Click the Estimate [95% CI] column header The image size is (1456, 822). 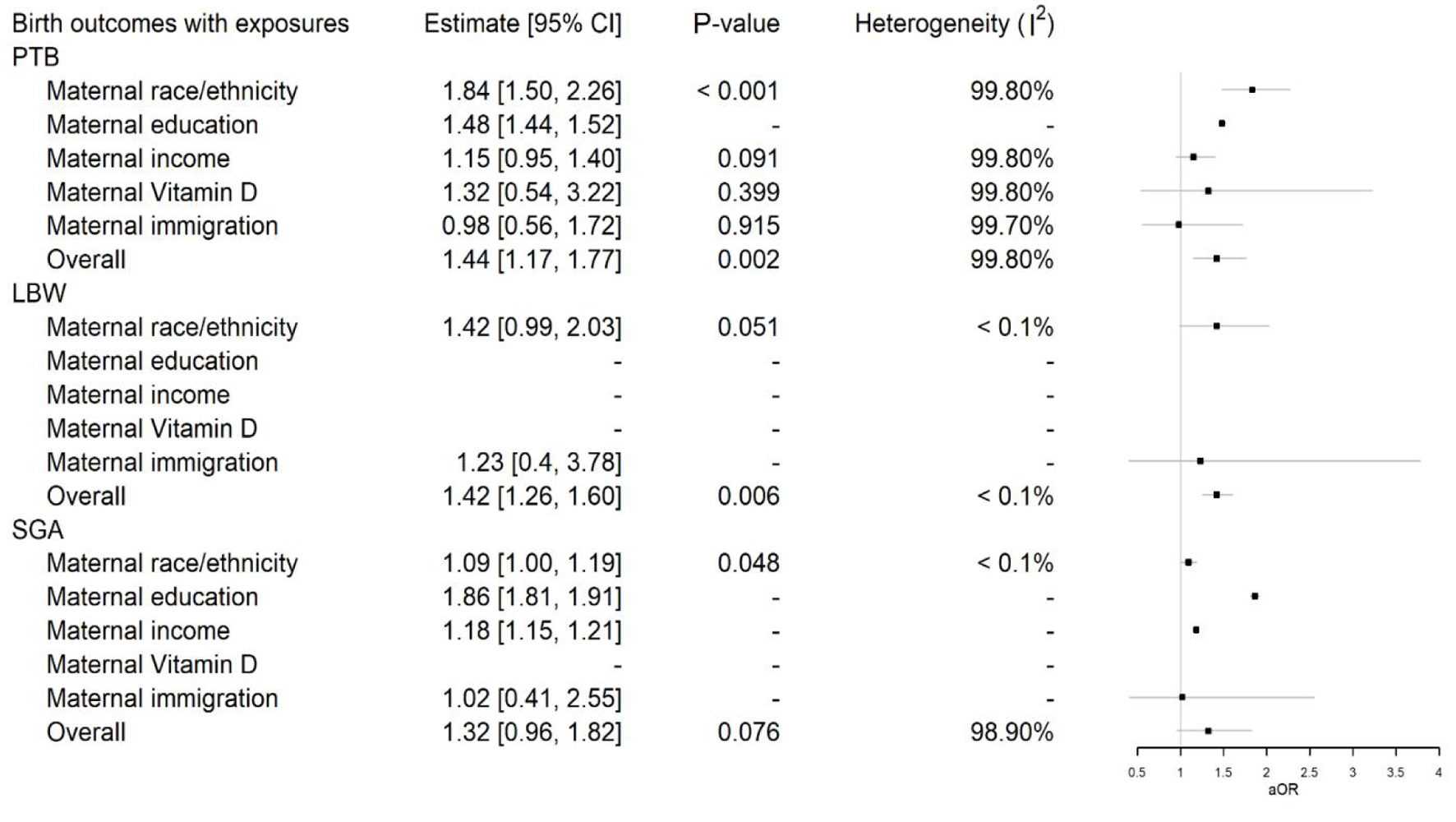[x=523, y=24]
